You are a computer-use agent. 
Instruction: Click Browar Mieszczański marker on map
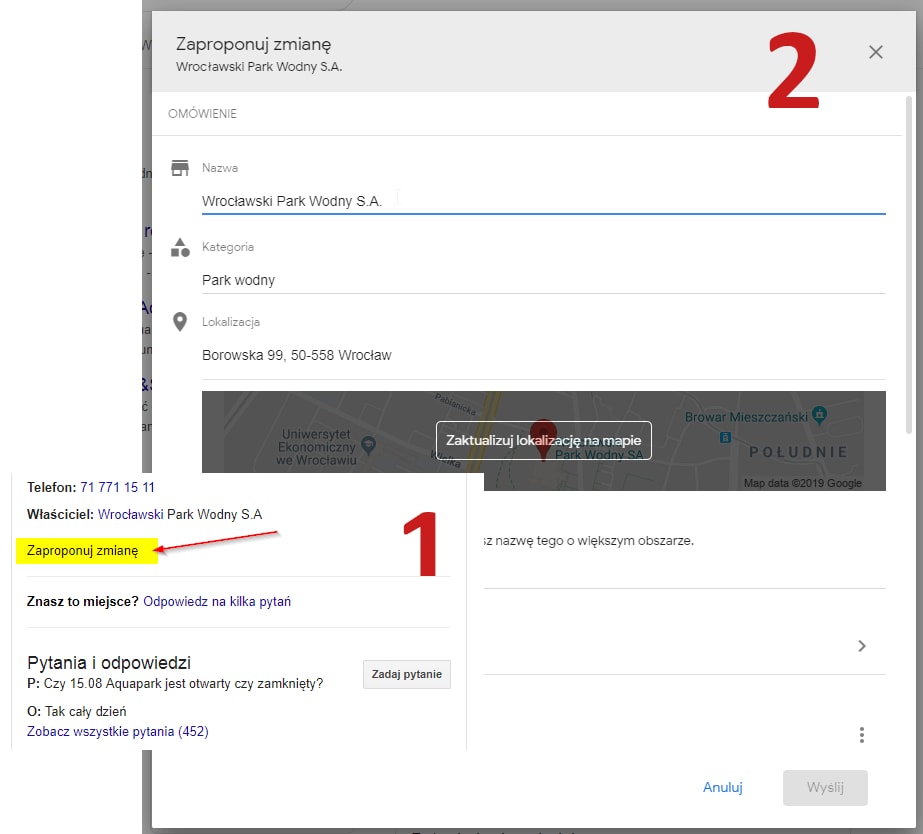(x=819, y=414)
